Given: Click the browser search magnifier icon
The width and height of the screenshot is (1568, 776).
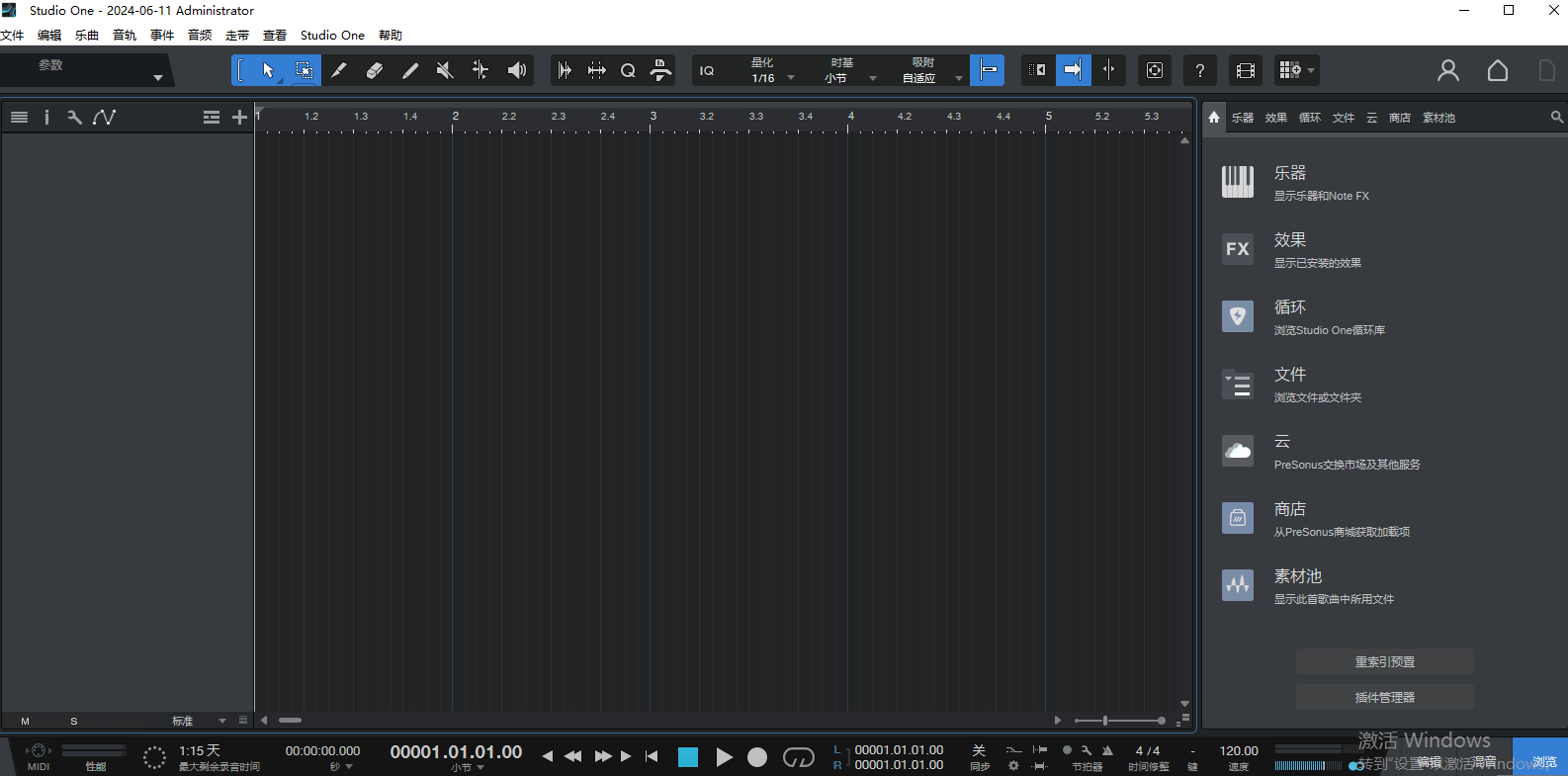Looking at the screenshot, I should tap(1557, 117).
